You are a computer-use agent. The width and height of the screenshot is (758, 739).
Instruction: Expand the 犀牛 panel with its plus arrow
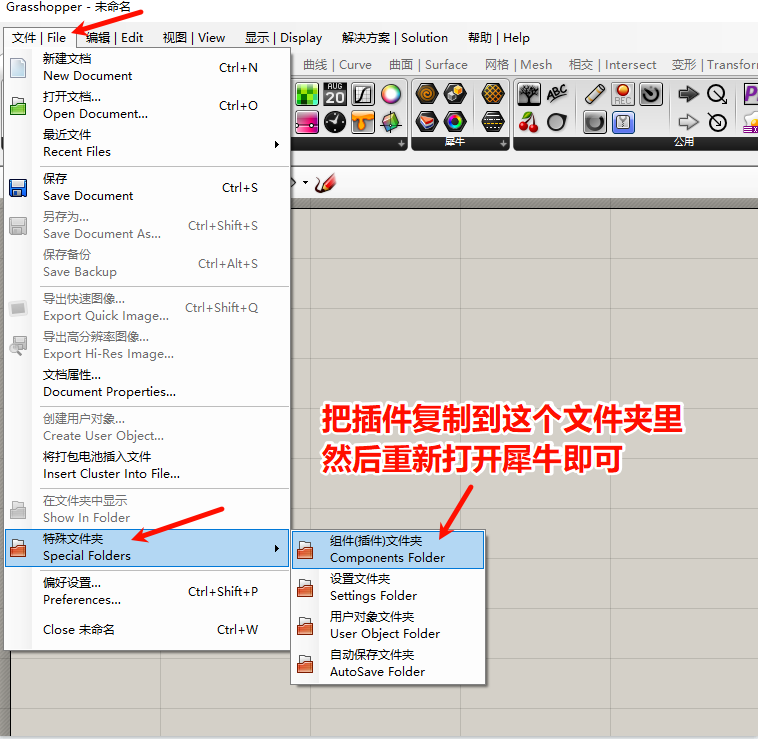(x=503, y=144)
